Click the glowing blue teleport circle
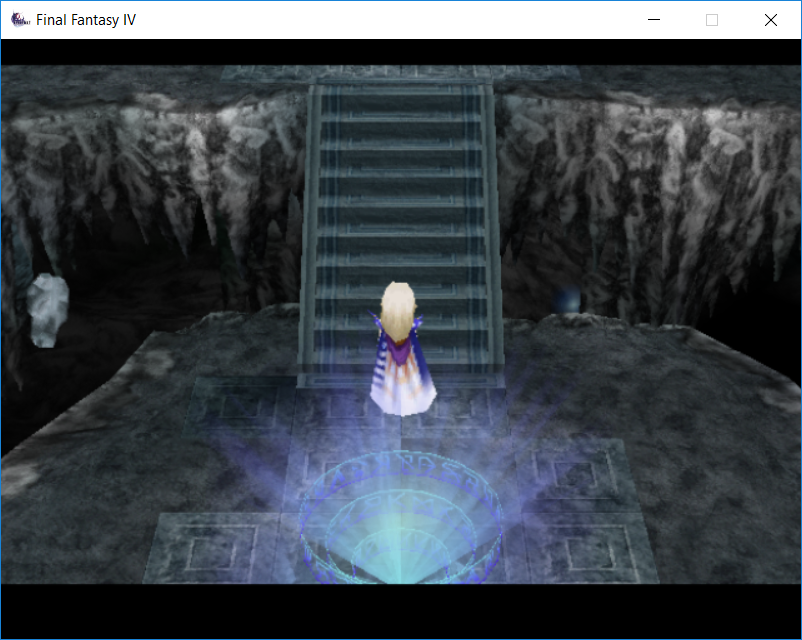The image size is (802, 640). tap(400, 518)
